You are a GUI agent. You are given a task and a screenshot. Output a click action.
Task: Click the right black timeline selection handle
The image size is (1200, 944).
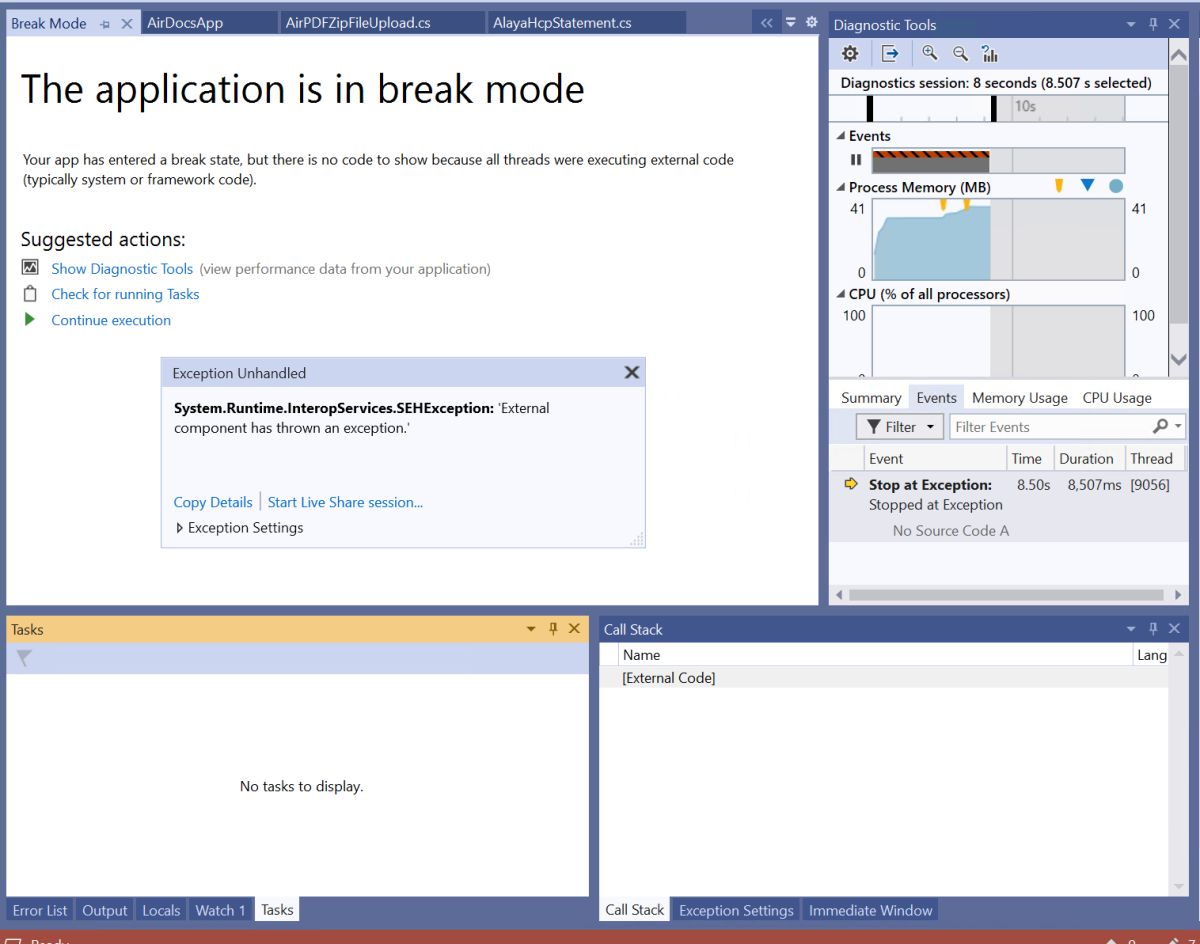click(x=993, y=108)
